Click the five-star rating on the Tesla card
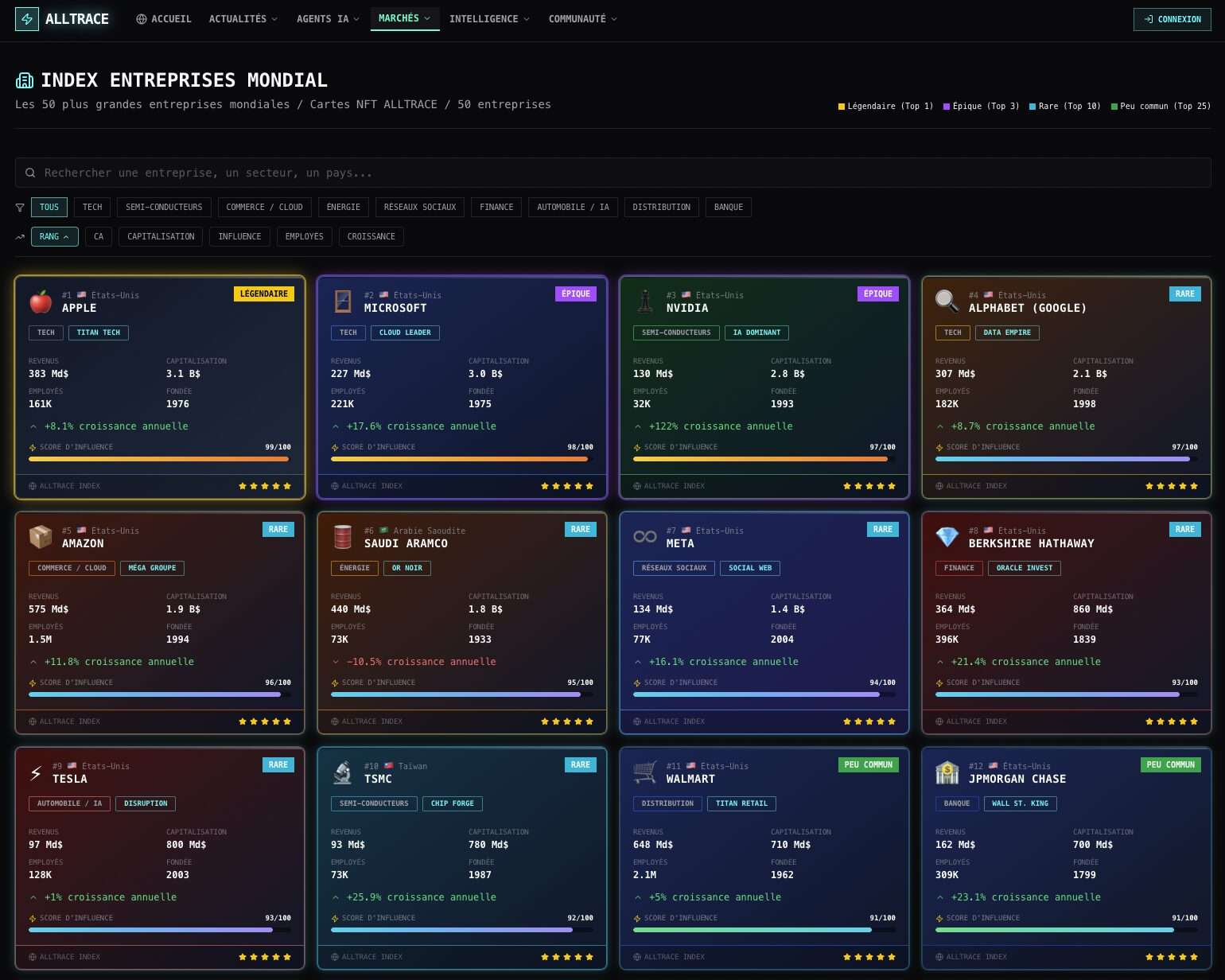The height and width of the screenshot is (980, 1225). [x=265, y=957]
